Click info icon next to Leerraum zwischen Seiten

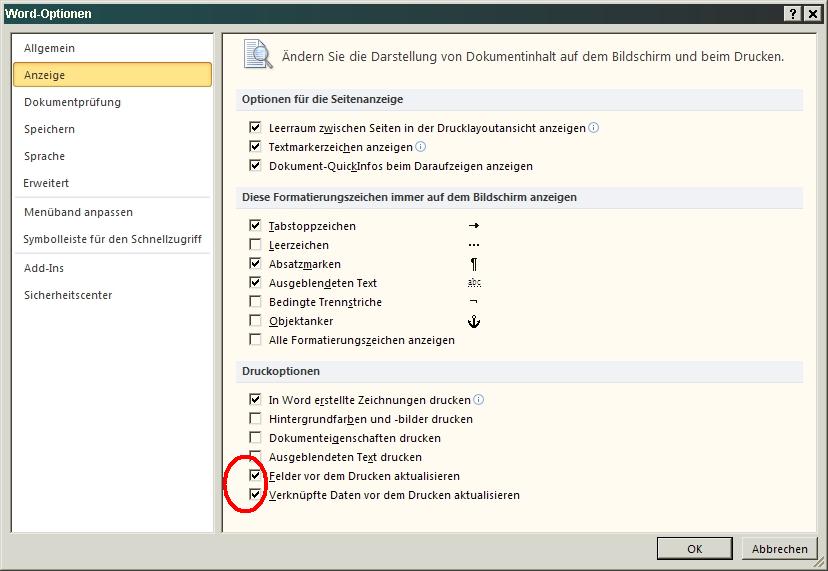(594, 128)
